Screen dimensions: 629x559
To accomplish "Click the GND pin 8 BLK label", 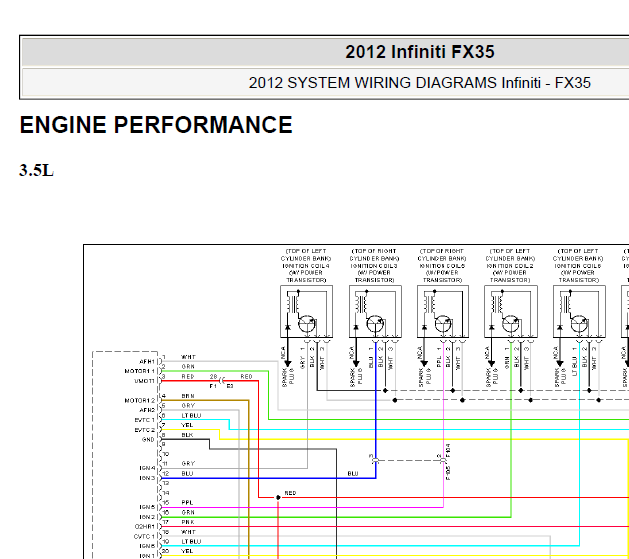I will point(187,435).
